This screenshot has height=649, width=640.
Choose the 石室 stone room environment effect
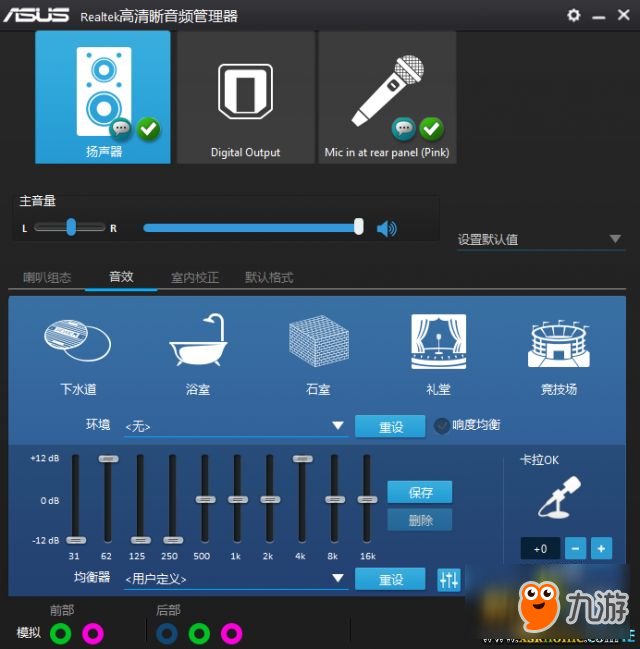318,356
